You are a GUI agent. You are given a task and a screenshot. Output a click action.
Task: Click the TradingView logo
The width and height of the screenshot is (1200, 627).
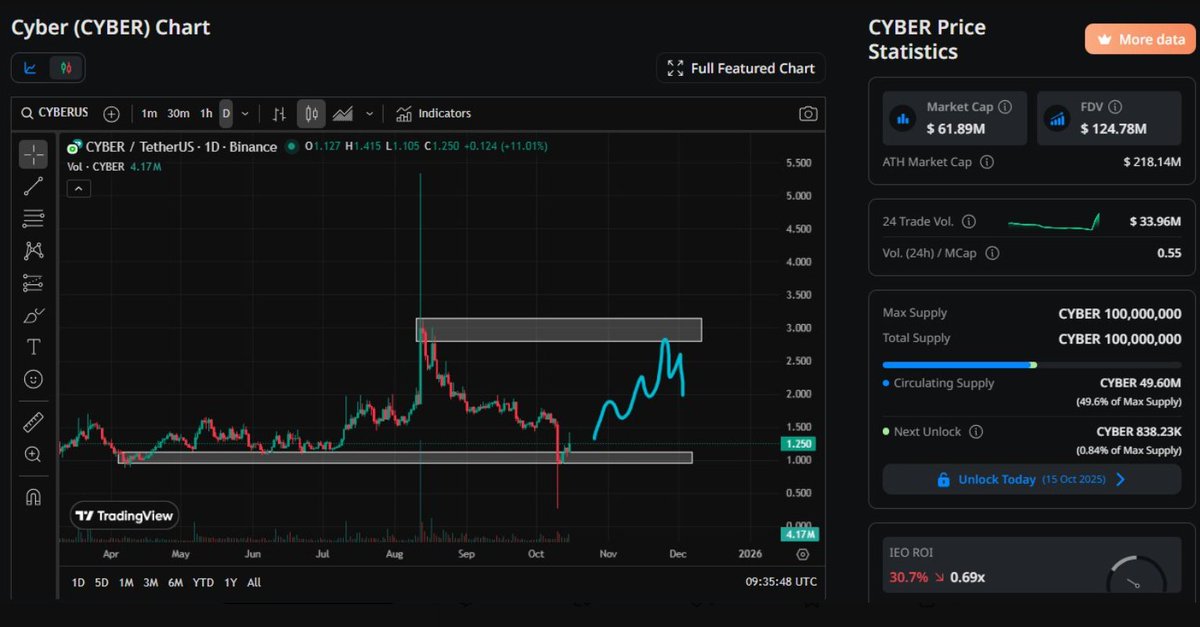coord(125,516)
